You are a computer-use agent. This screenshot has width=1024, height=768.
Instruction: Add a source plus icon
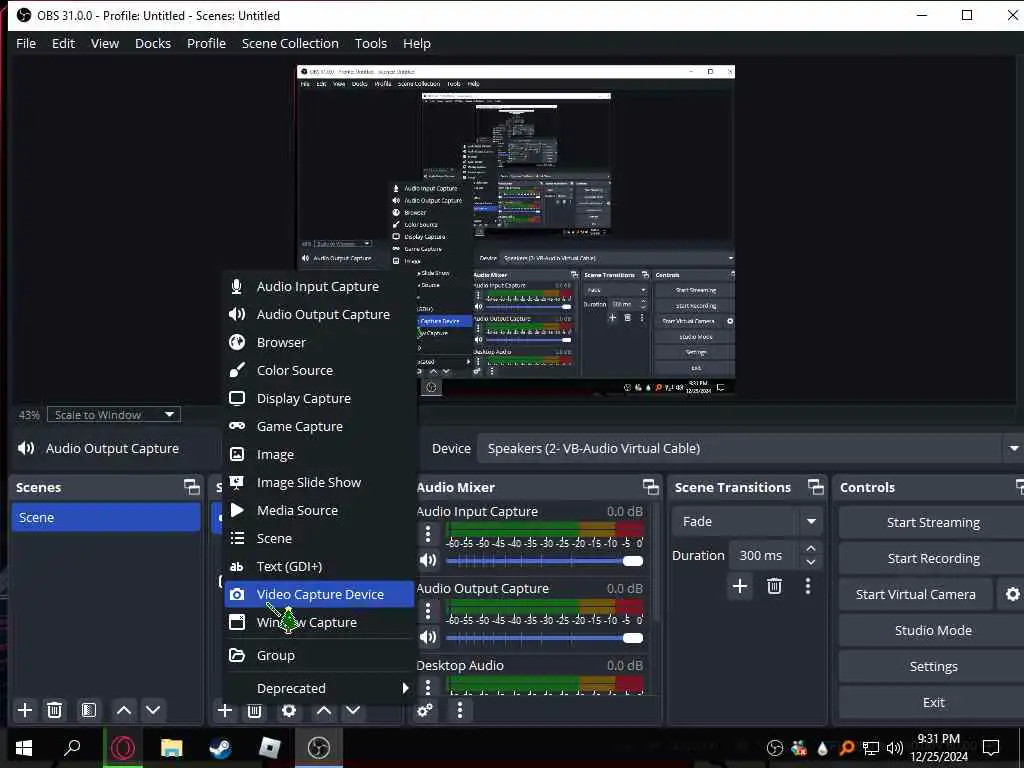point(225,710)
